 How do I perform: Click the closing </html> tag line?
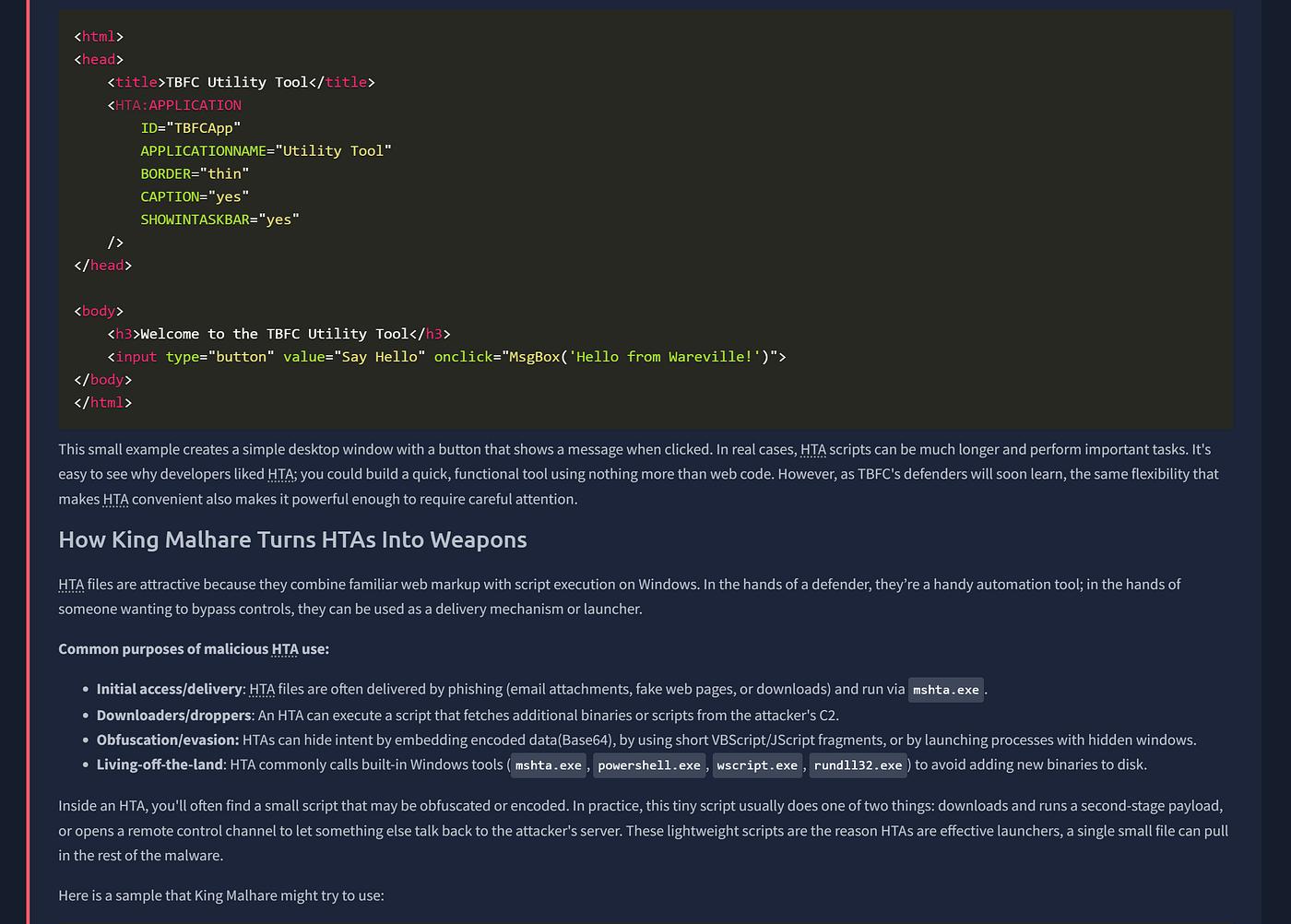click(x=103, y=402)
